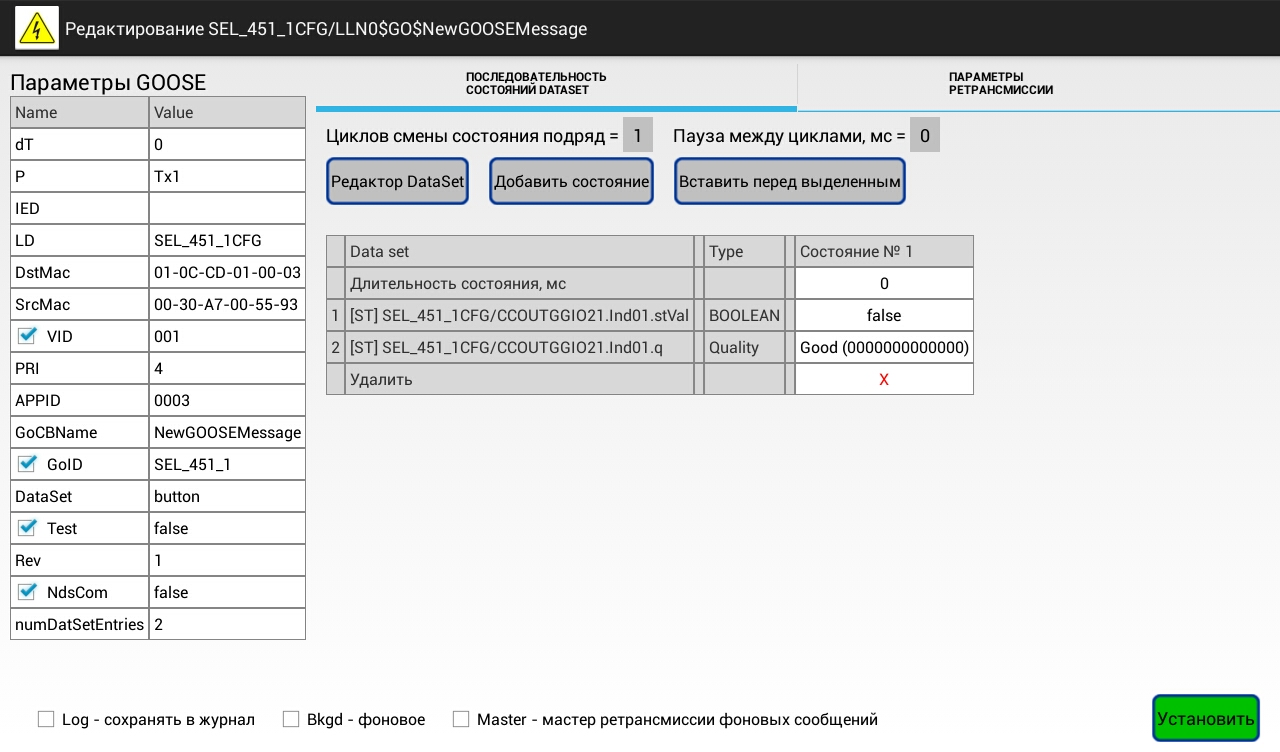The height and width of the screenshot is (752, 1280).
Task: Select Последовательность состояний DataSet tab
Action: [x=536, y=84]
